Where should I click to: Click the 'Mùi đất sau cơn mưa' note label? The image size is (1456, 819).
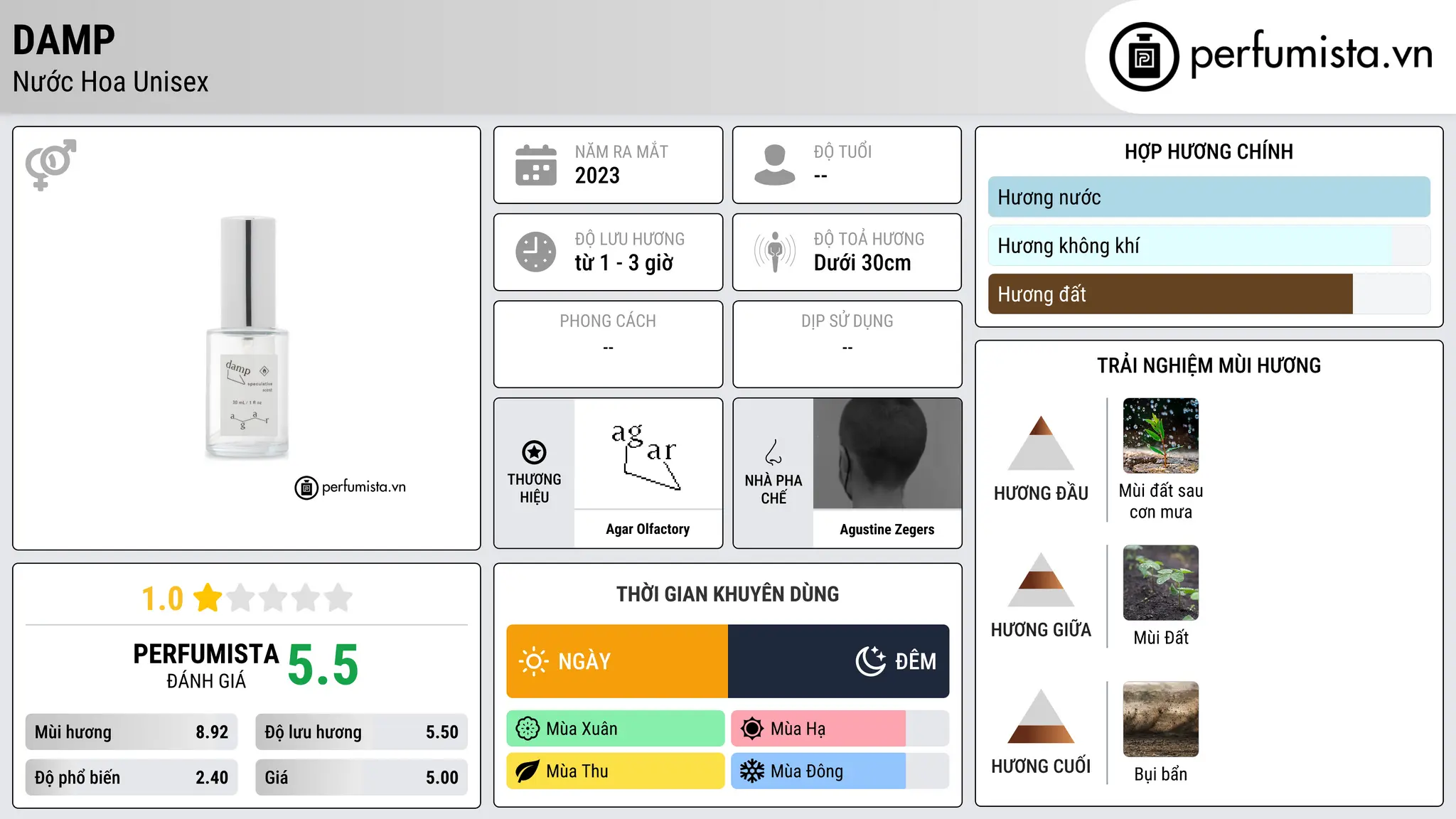(1160, 501)
